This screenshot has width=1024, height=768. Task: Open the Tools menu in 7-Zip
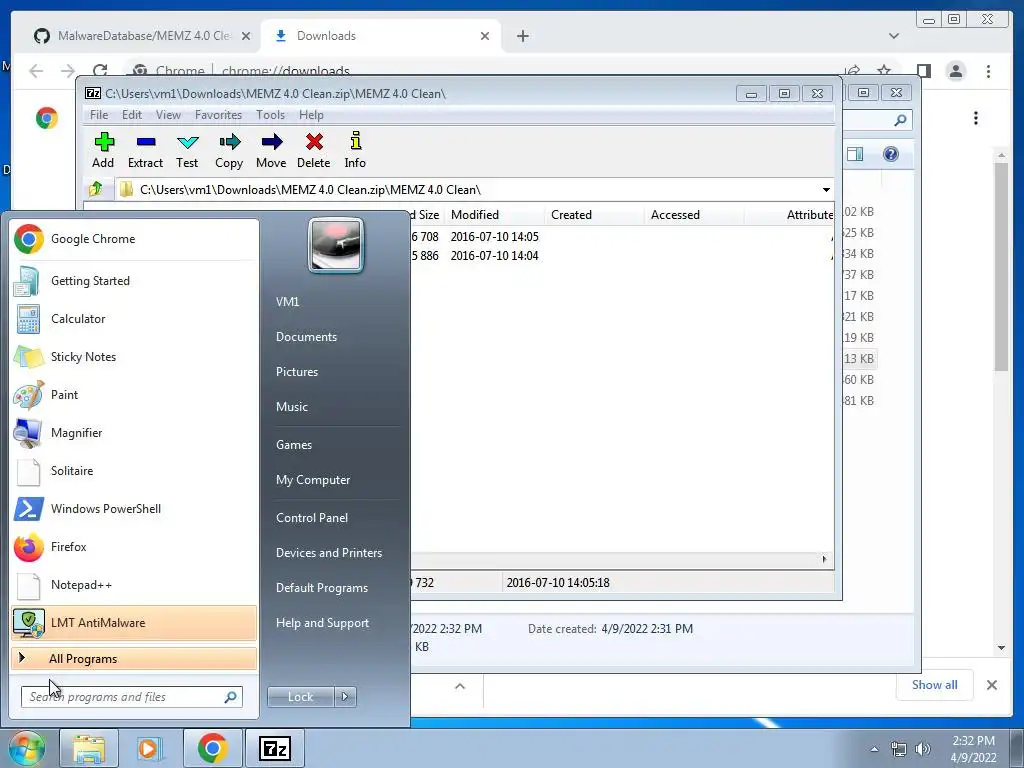pos(270,115)
